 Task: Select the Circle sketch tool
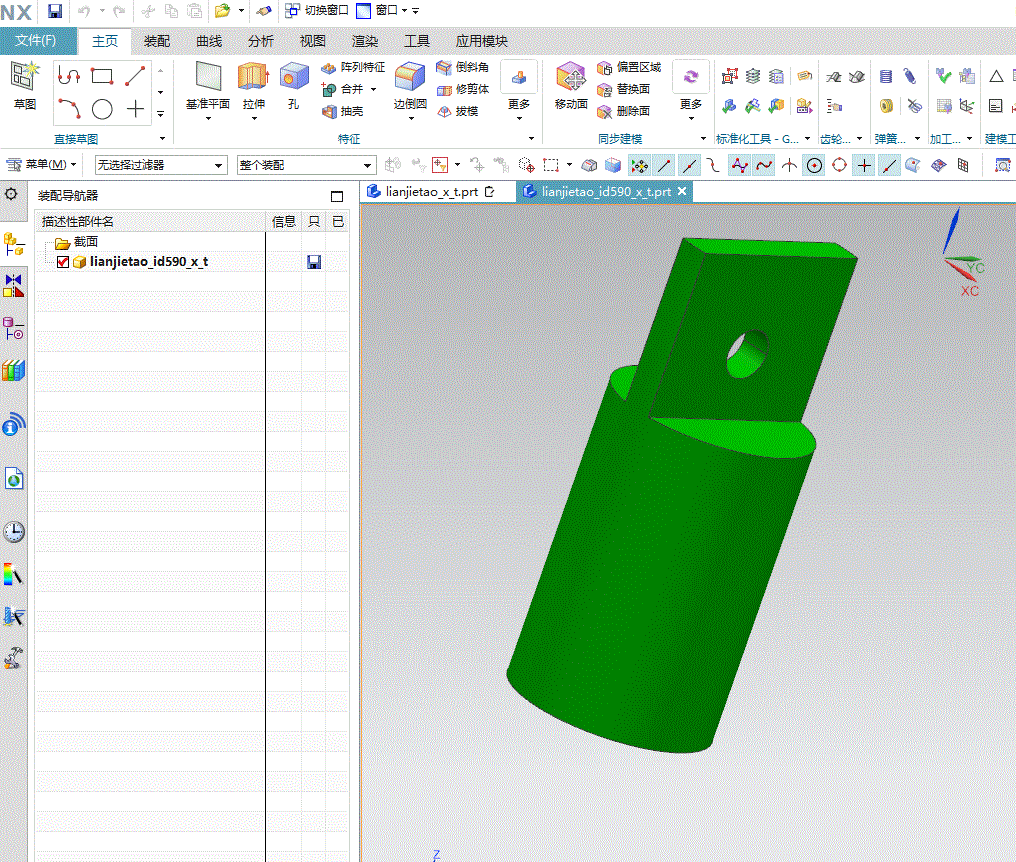coord(102,109)
